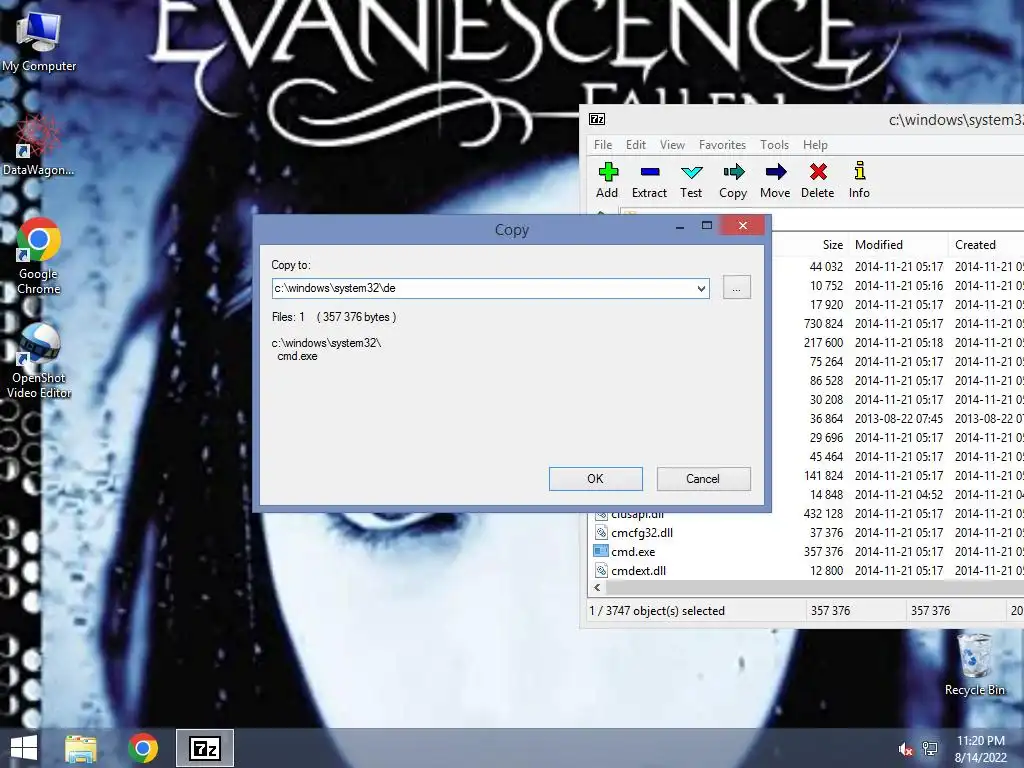Click the Copy toolbar icon in 7-Zip
This screenshot has width=1024, height=768.
coord(733,180)
